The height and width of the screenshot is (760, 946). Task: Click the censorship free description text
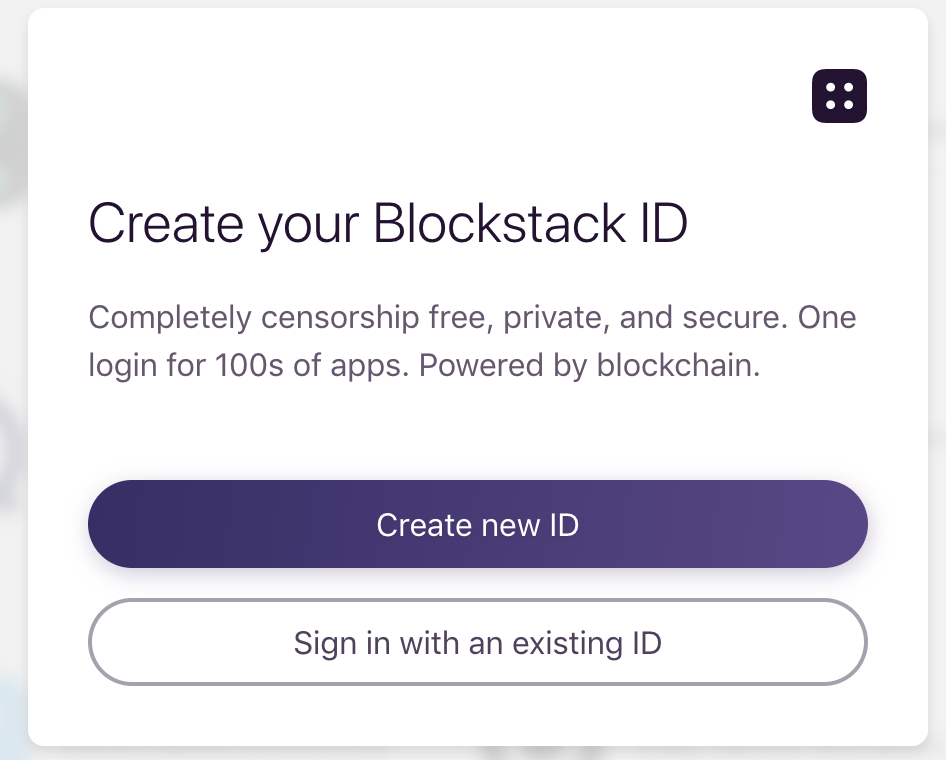472,317
